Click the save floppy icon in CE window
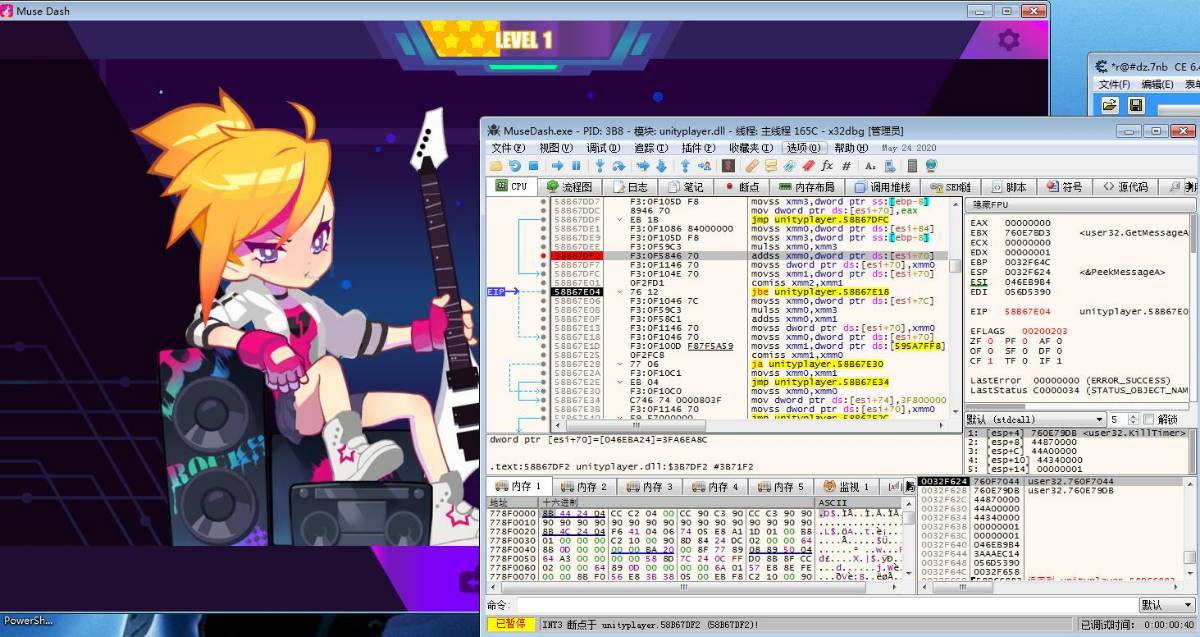Image resolution: width=1200 pixels, height=637 pixels. [1137, 105]
